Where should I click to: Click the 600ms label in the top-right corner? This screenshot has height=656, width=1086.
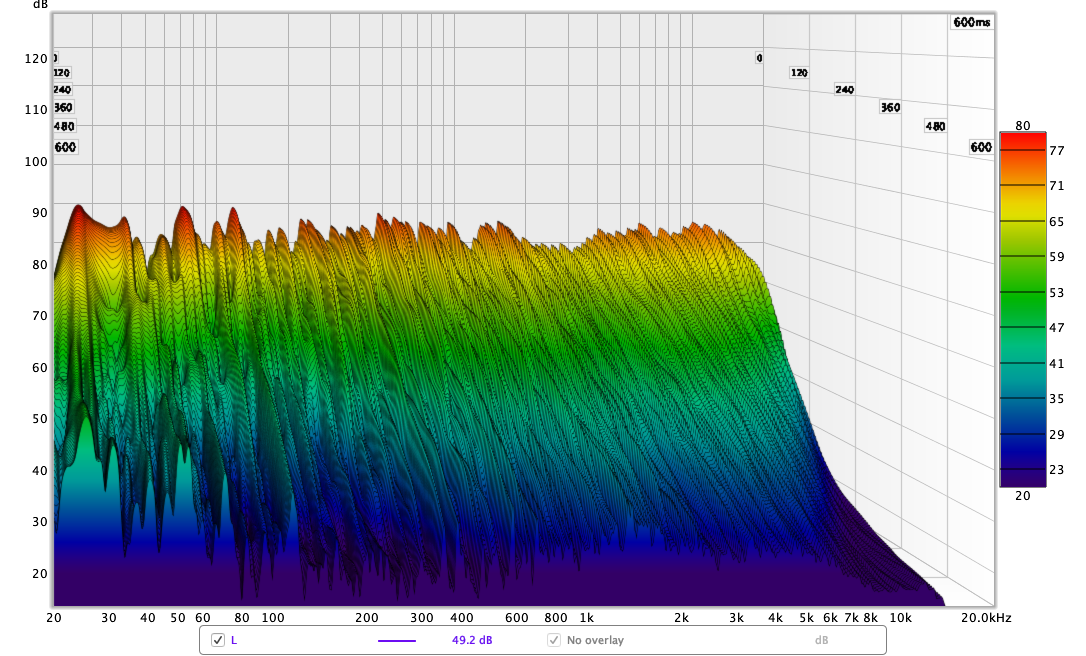[971, 22]
